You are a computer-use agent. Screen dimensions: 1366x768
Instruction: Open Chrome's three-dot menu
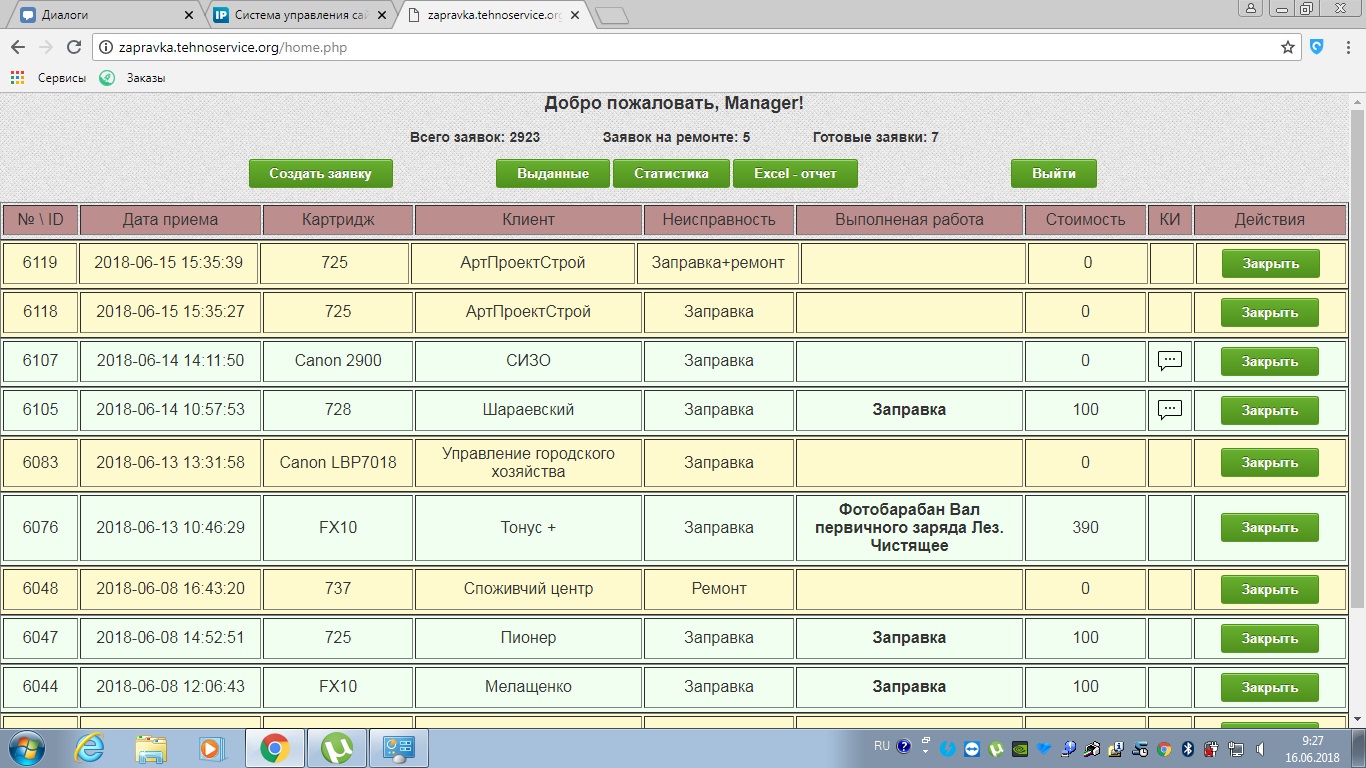point(1347,47)
